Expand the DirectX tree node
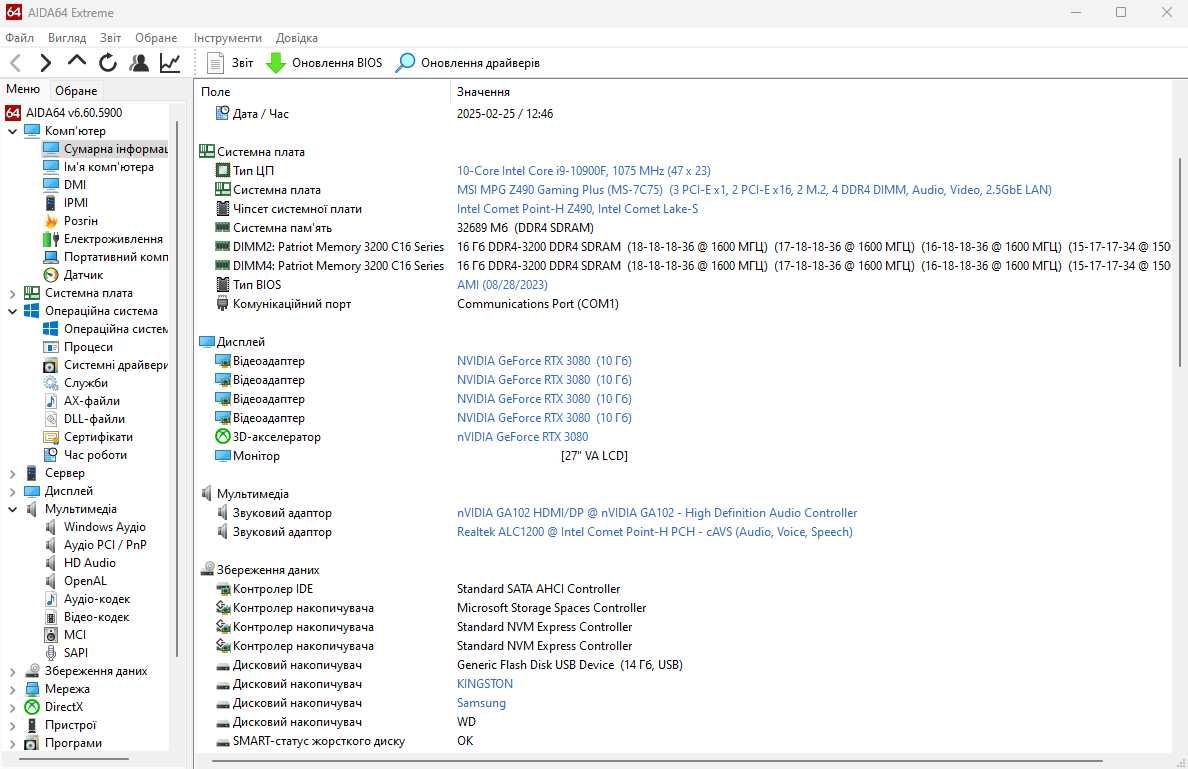Viewport: 1188px width, 769px height. pos(12,708)
